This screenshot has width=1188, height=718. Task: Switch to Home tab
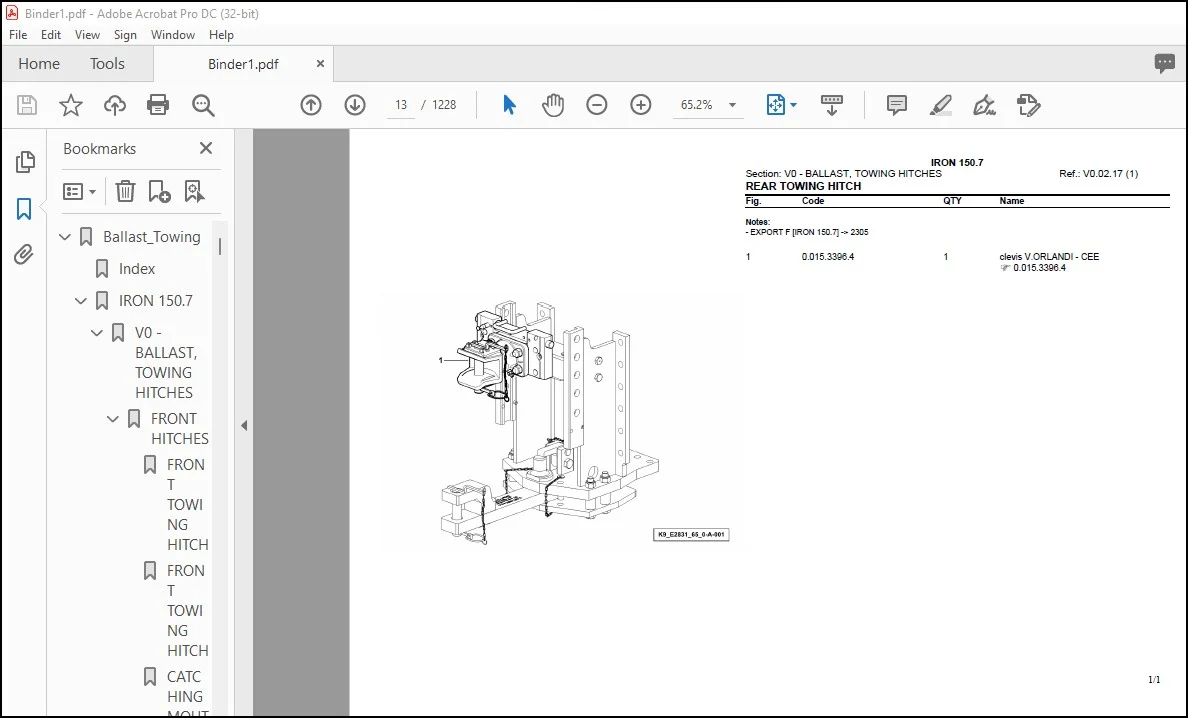pos(39,64)
